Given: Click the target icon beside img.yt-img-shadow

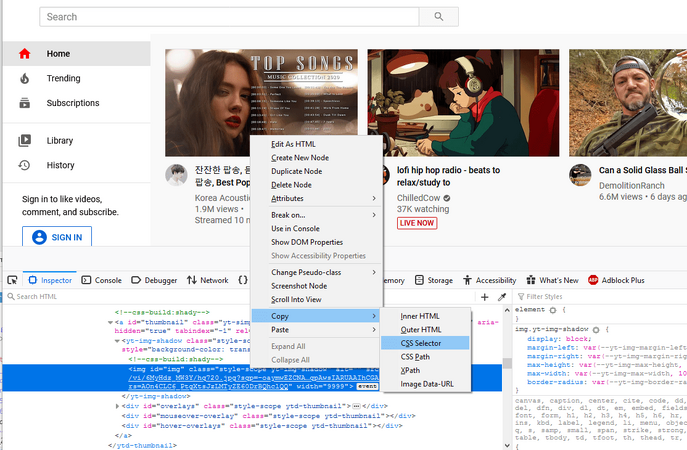Looking at the screenshot, I should point(596,329).
